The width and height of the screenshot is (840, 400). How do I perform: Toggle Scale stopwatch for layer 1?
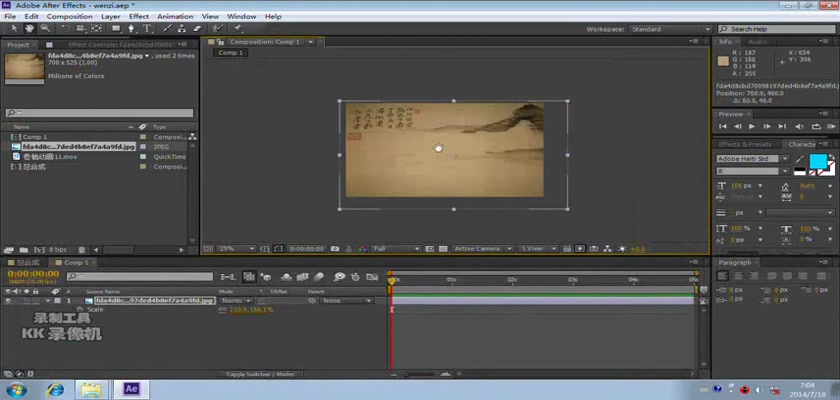click(x=81, y=310)
